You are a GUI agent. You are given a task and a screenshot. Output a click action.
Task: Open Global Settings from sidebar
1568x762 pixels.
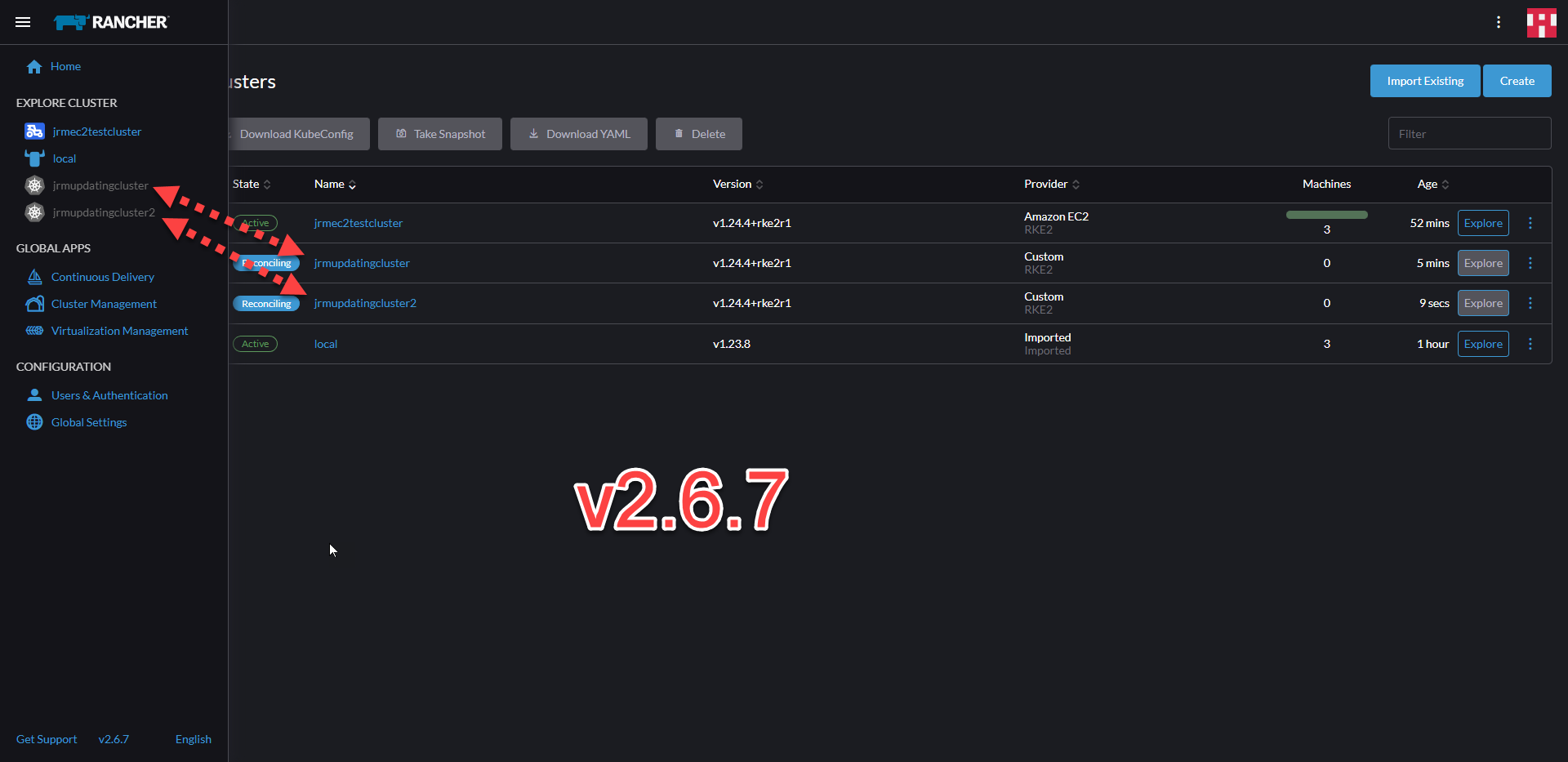[x=89, y=422]
